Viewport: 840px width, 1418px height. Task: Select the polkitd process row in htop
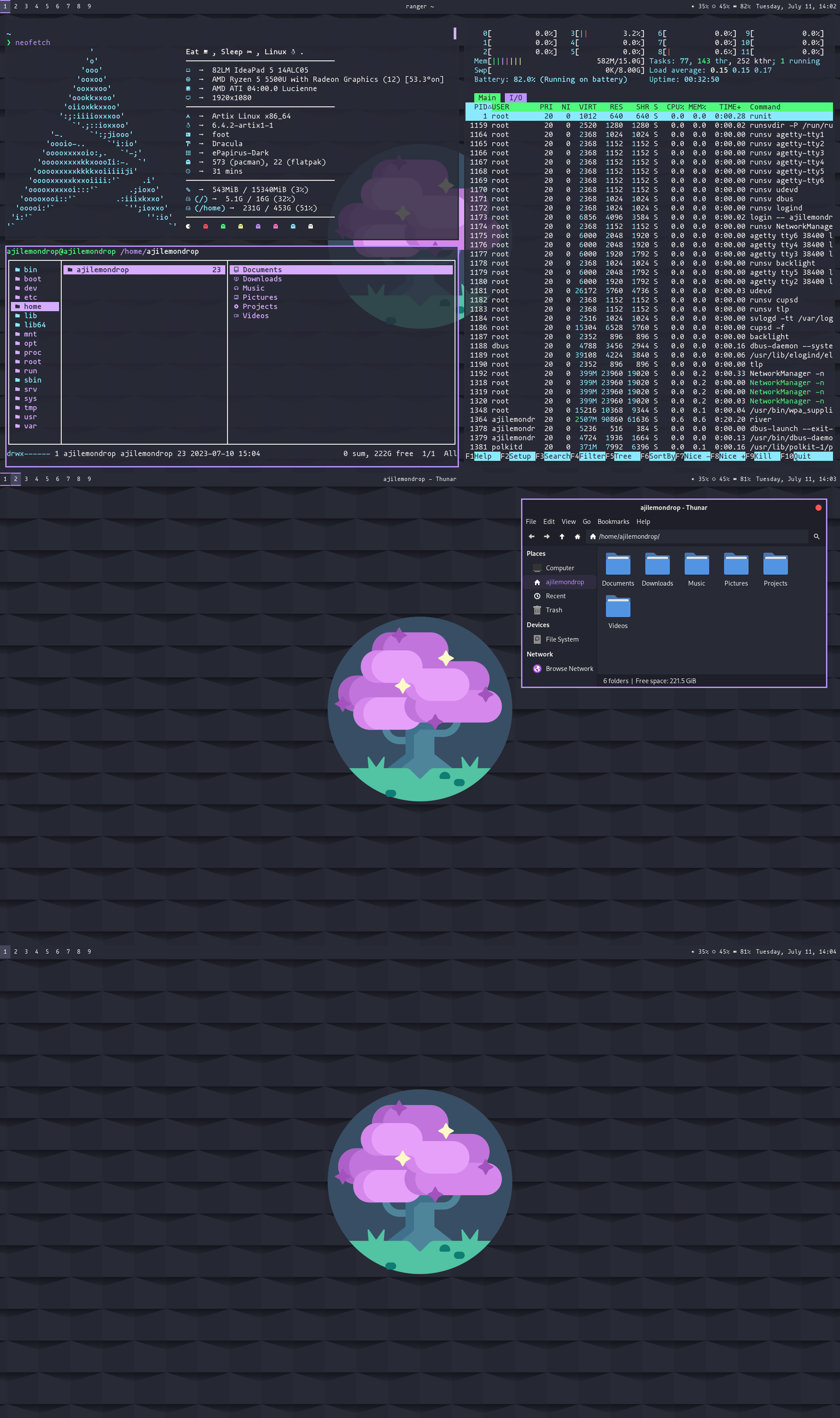pos(649,447)
